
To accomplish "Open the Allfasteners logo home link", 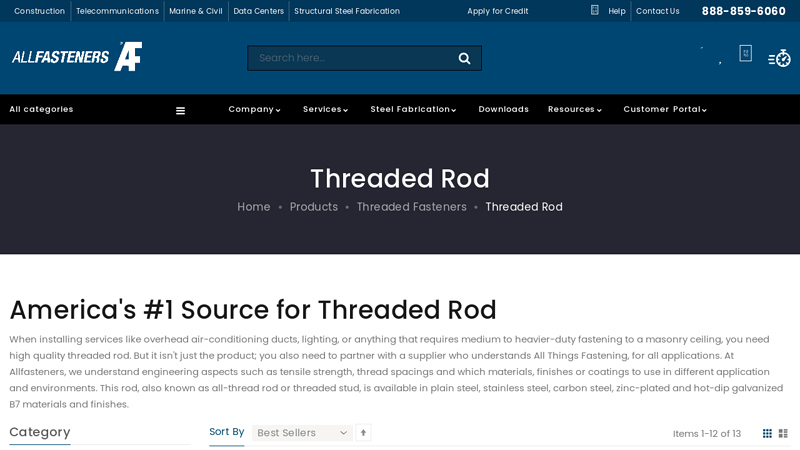I will (x=77, y=57).
